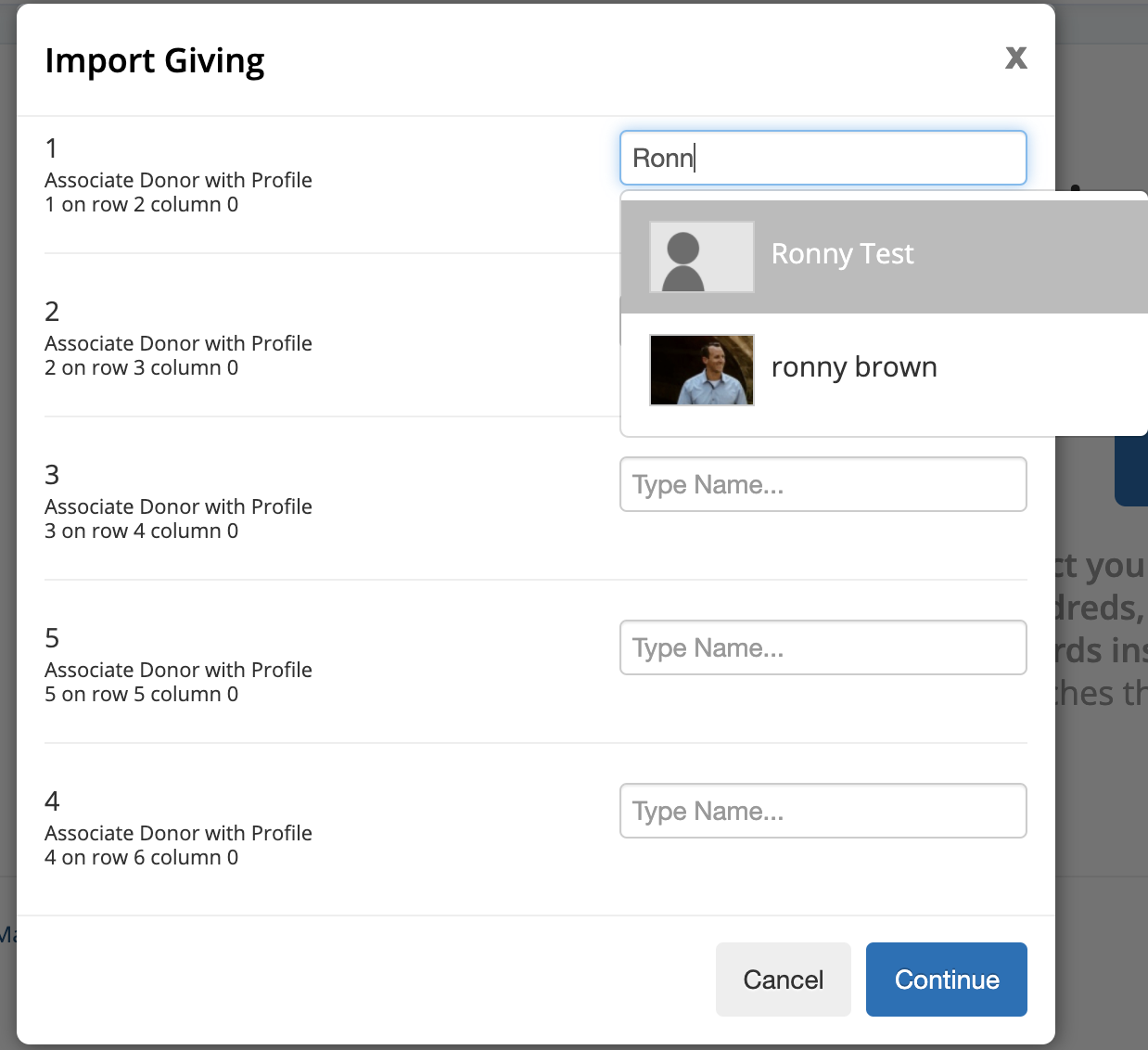
Task: Focus the Type Name field for donor 4
Action: pos(823,811)
